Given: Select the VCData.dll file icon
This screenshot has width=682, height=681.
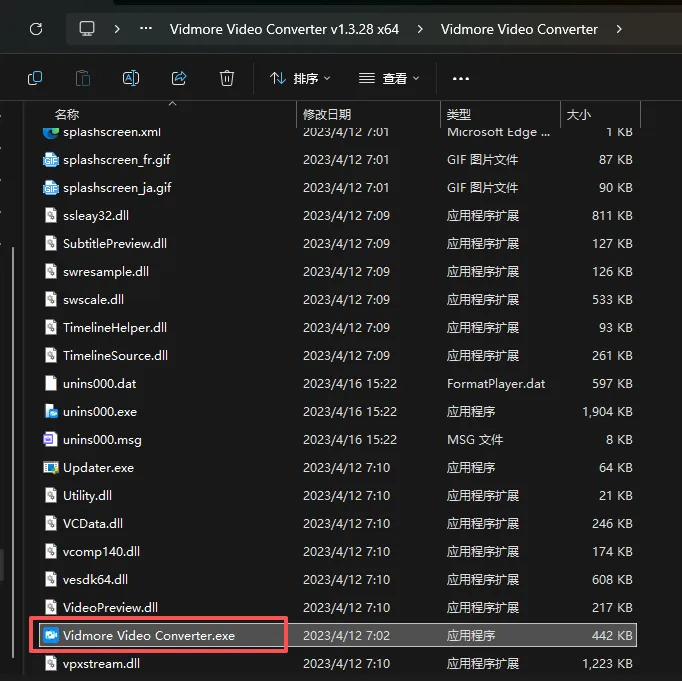Looking at the screenshot, I should coord(51,523).
